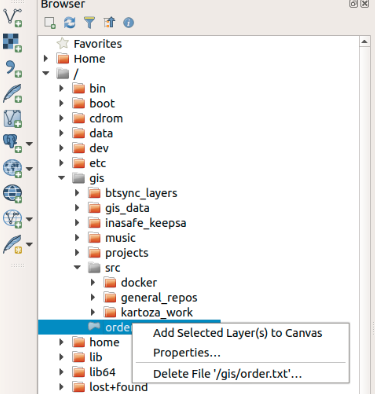Image resolution: width=375 pixels, height=394 pixels.
Task: Select the Favorites item
Action: tap(98, 44)
